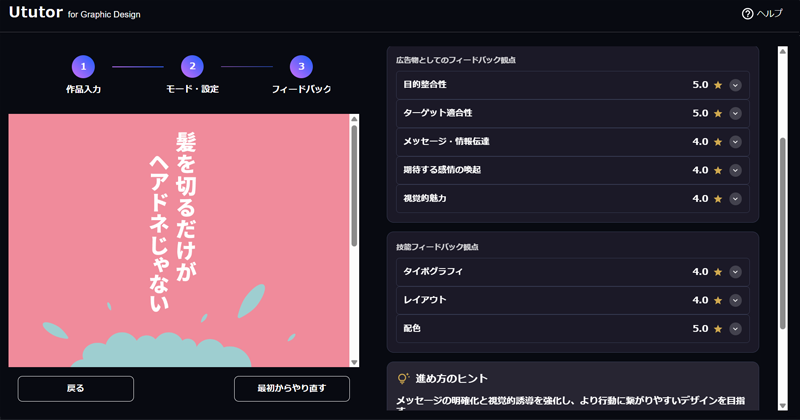This screenshot has width=800, height=420.
Task: Click the star icon in タイポグラフィ row
Action: point(717,272)
